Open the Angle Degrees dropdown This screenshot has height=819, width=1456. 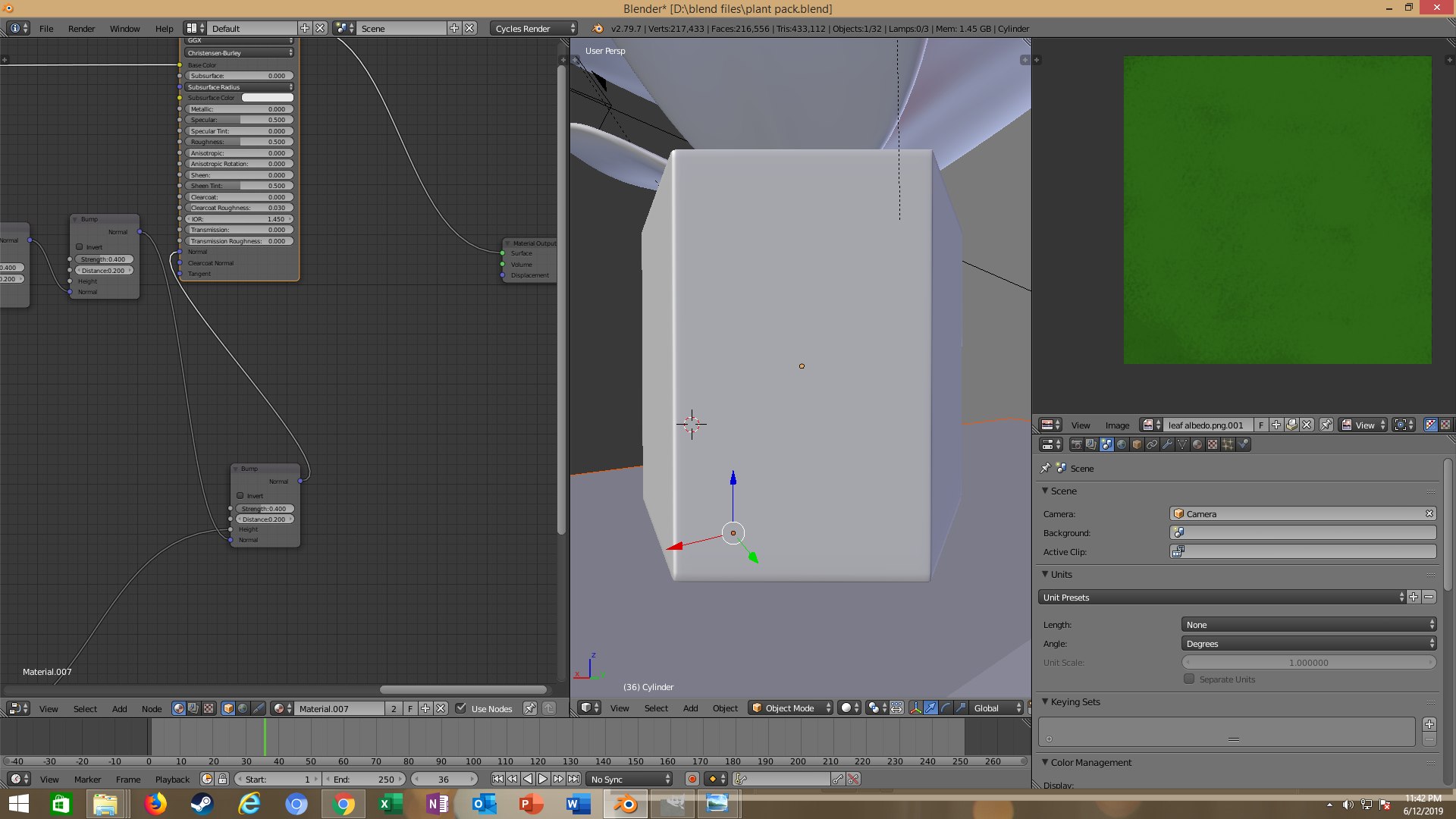1308,644
